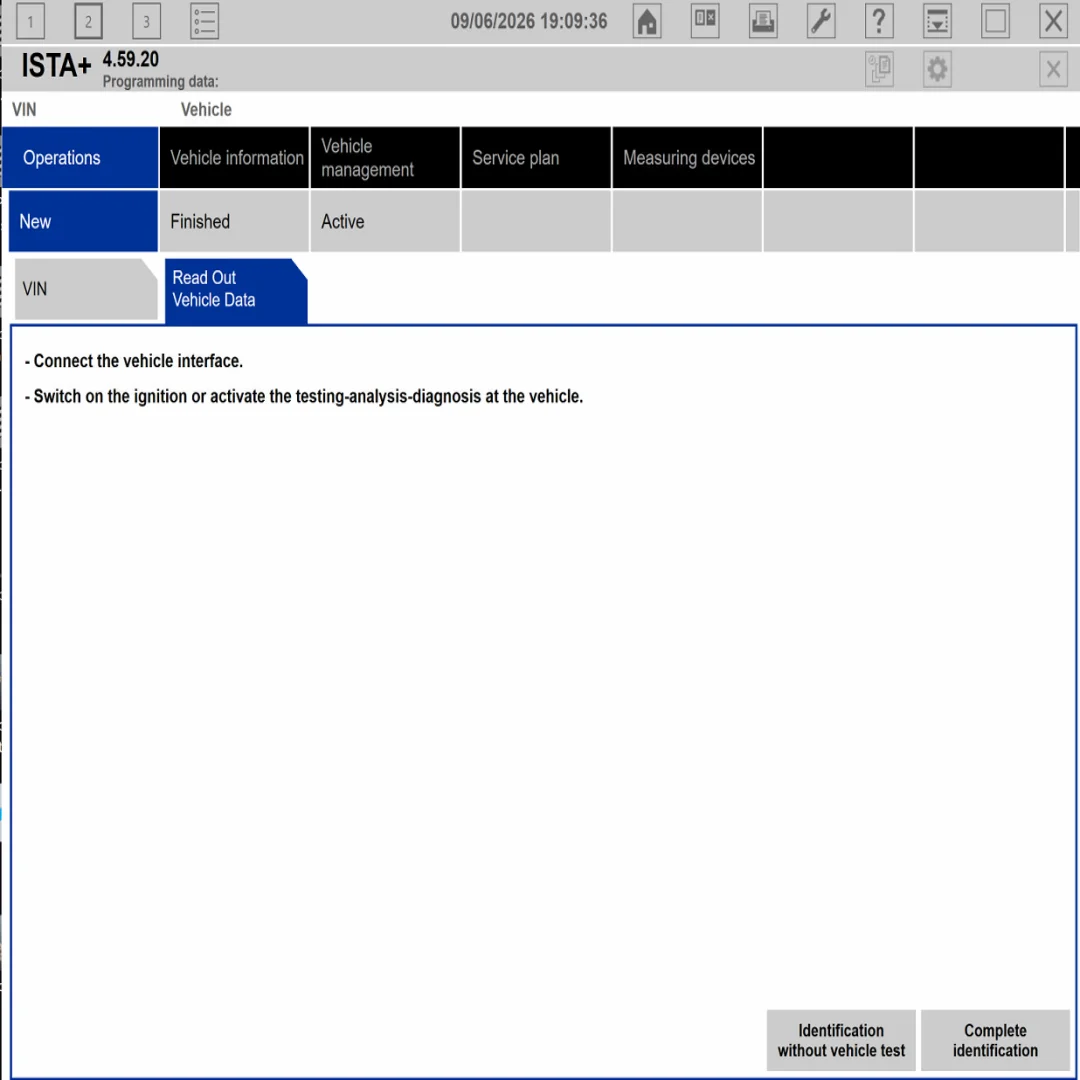The image size is (1080, 1080).
Task: Click the minimize-to-tray arrow icon
Action: pyautogui.click(x=937, y=21)
